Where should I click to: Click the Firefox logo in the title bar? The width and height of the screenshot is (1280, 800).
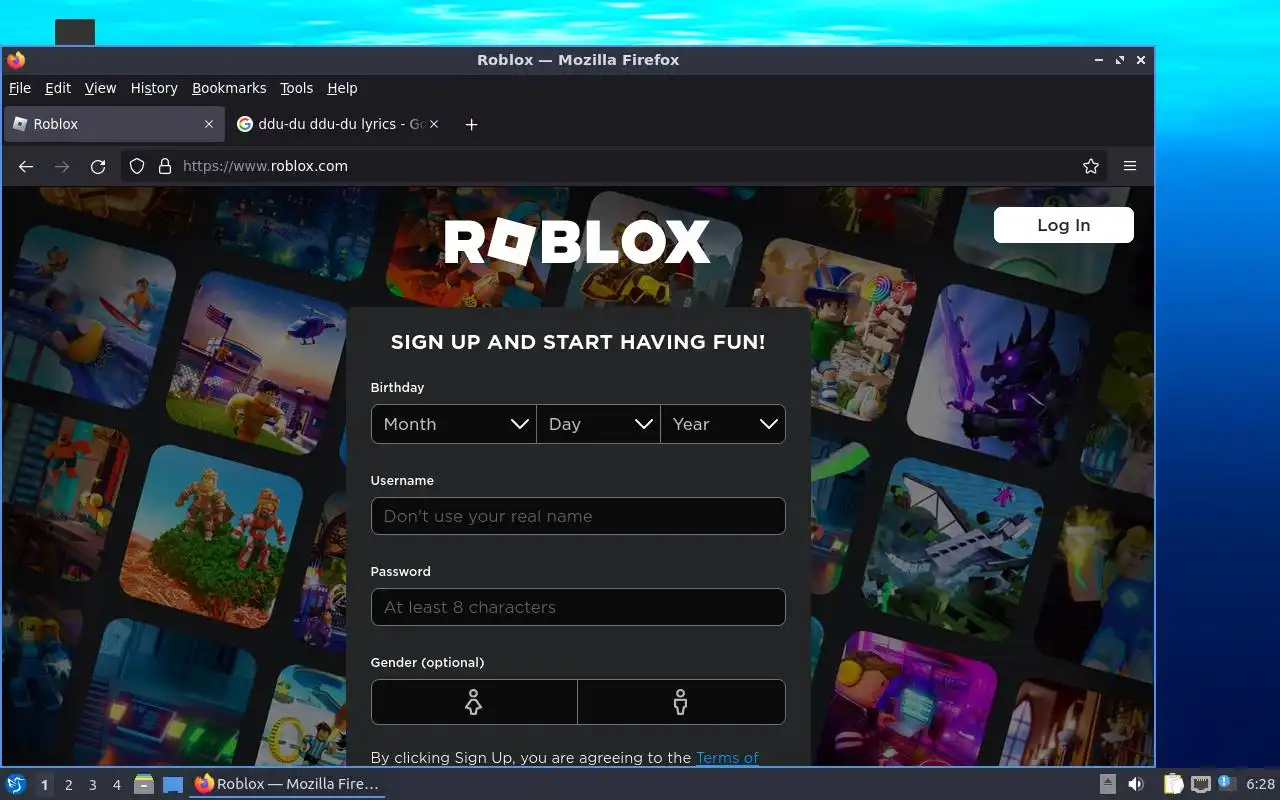[16, 60]
